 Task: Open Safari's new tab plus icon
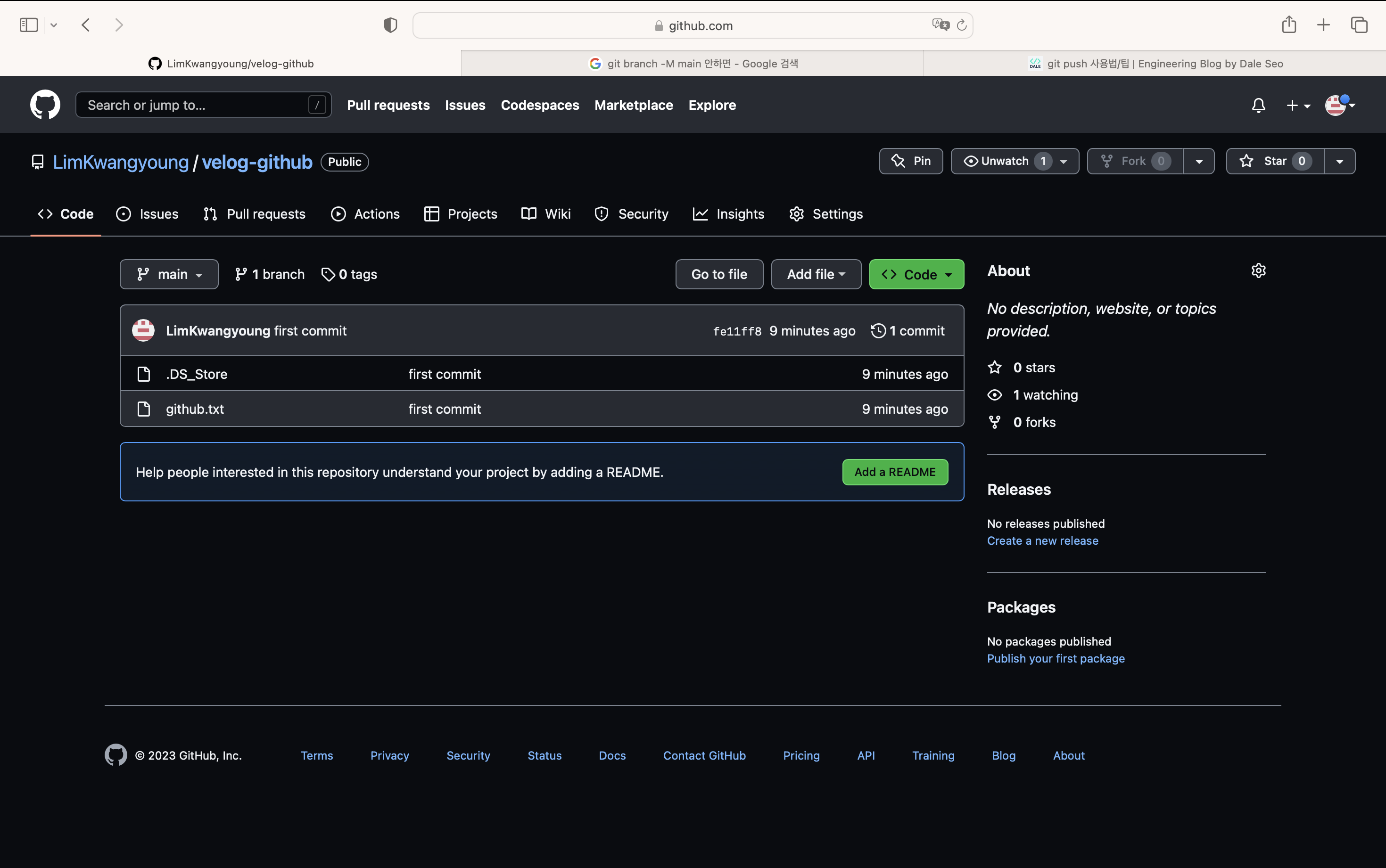click(x=1323, y=25)
